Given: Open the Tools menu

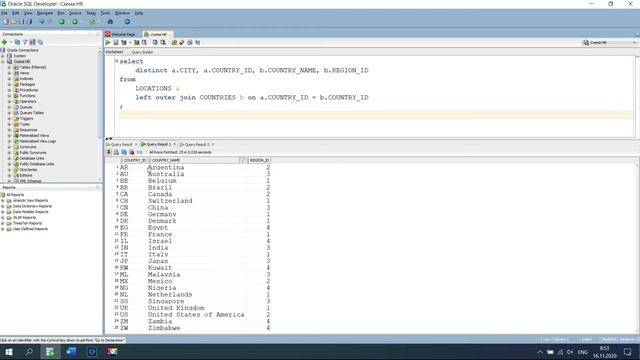Looking at the screenshot, I should (x=105, y=13).
